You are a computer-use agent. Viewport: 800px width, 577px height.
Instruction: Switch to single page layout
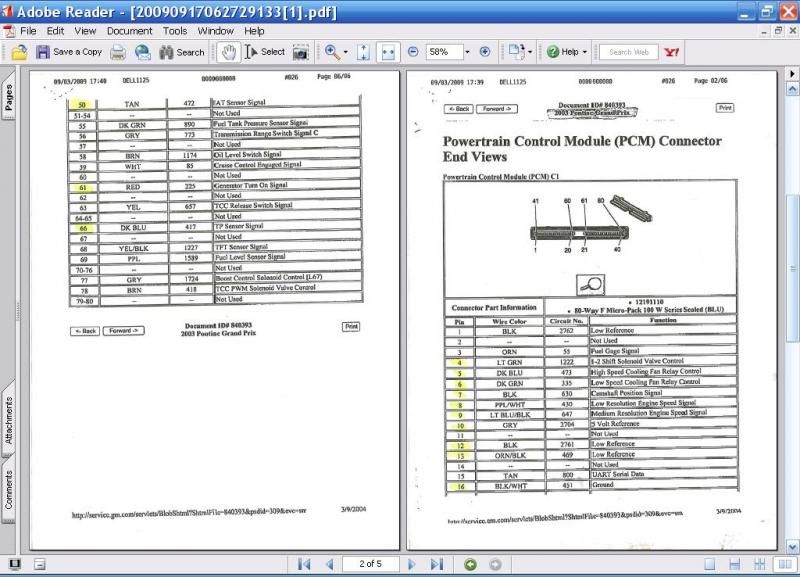pos(711,565)
